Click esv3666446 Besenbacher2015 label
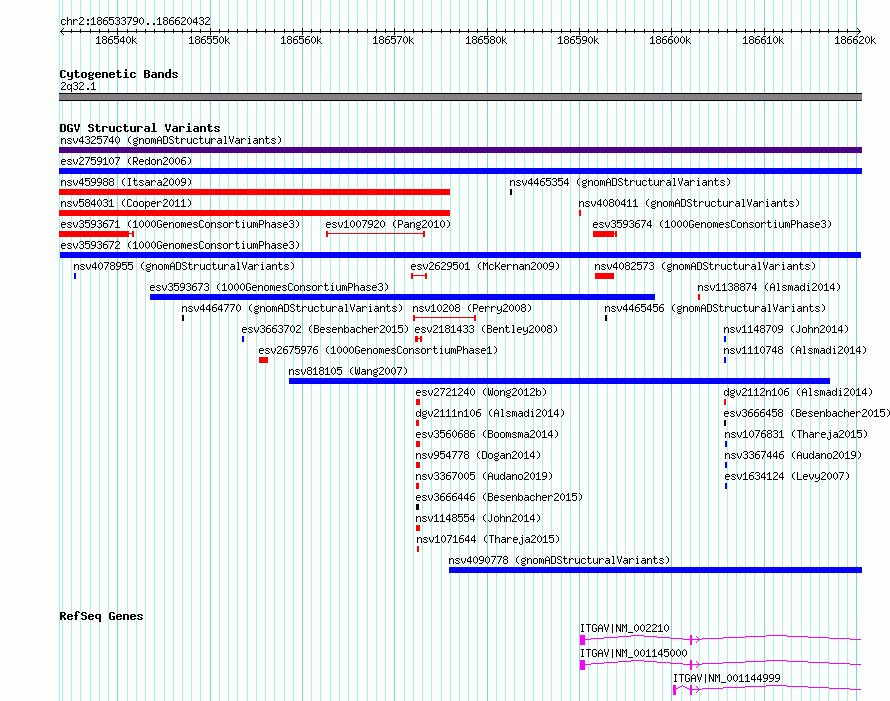 click(x=499, y=497)
